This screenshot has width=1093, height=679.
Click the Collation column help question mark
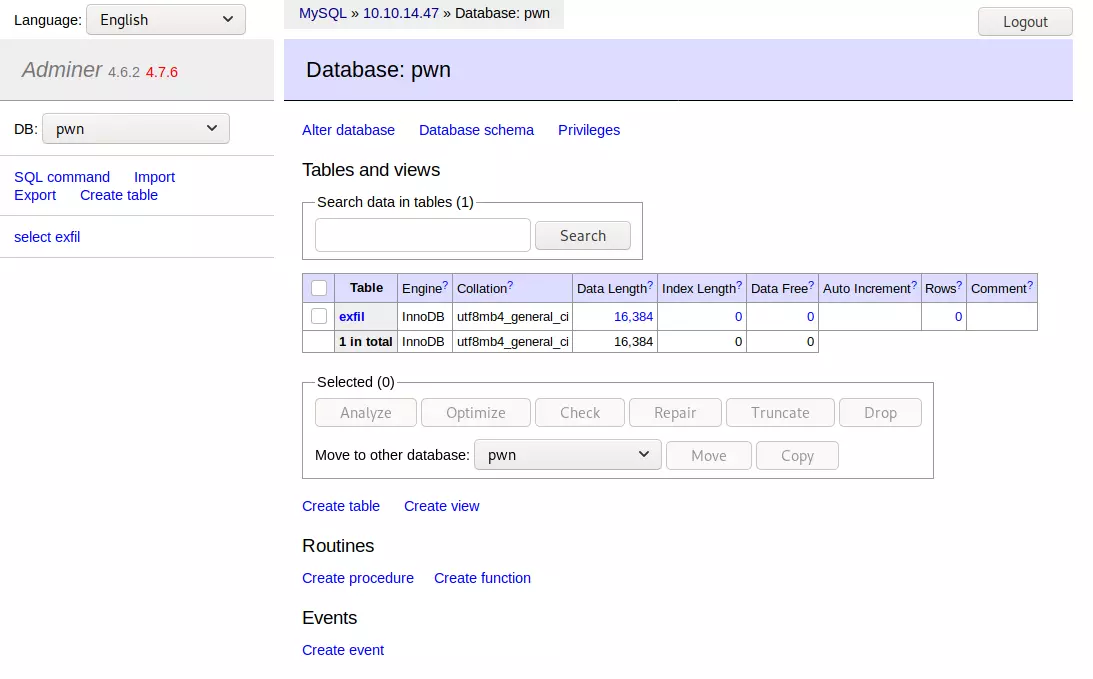click(510, 285)
